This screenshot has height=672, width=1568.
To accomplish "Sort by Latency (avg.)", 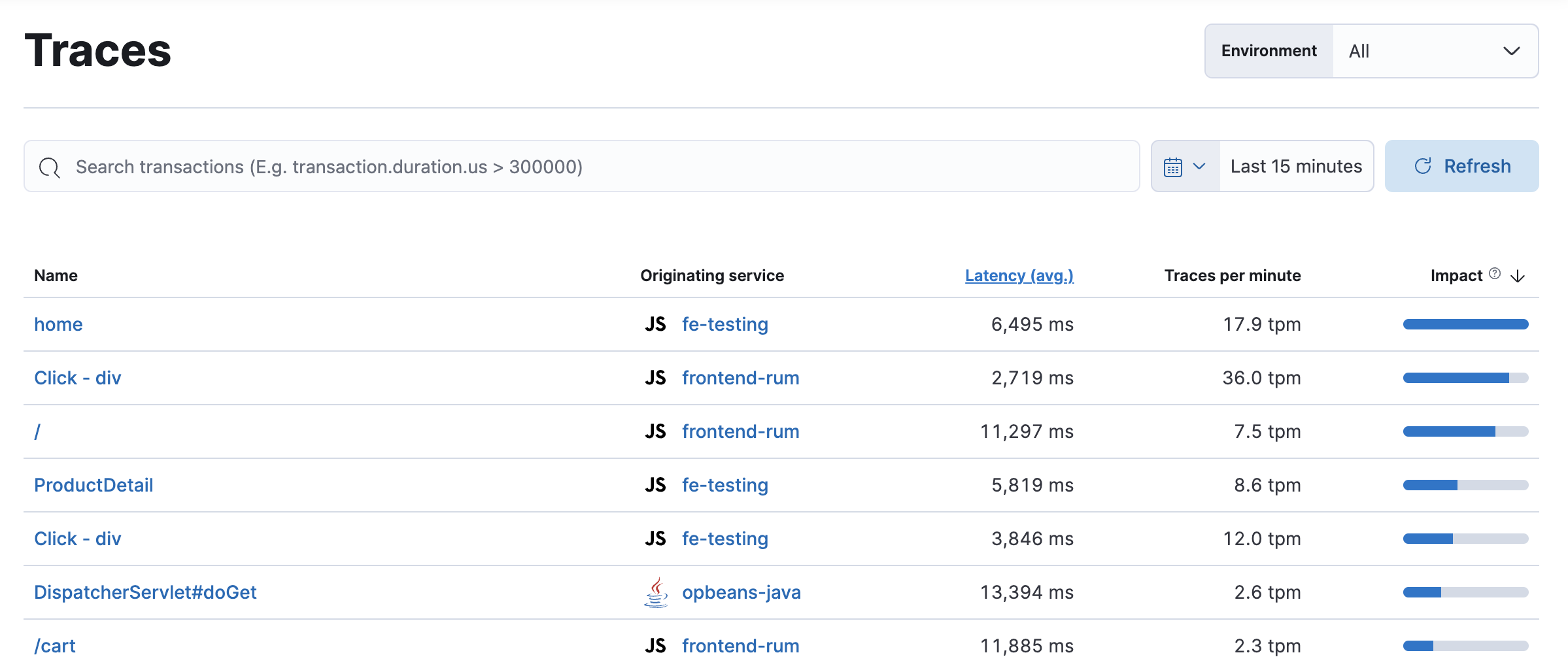I will (1018, 275).
